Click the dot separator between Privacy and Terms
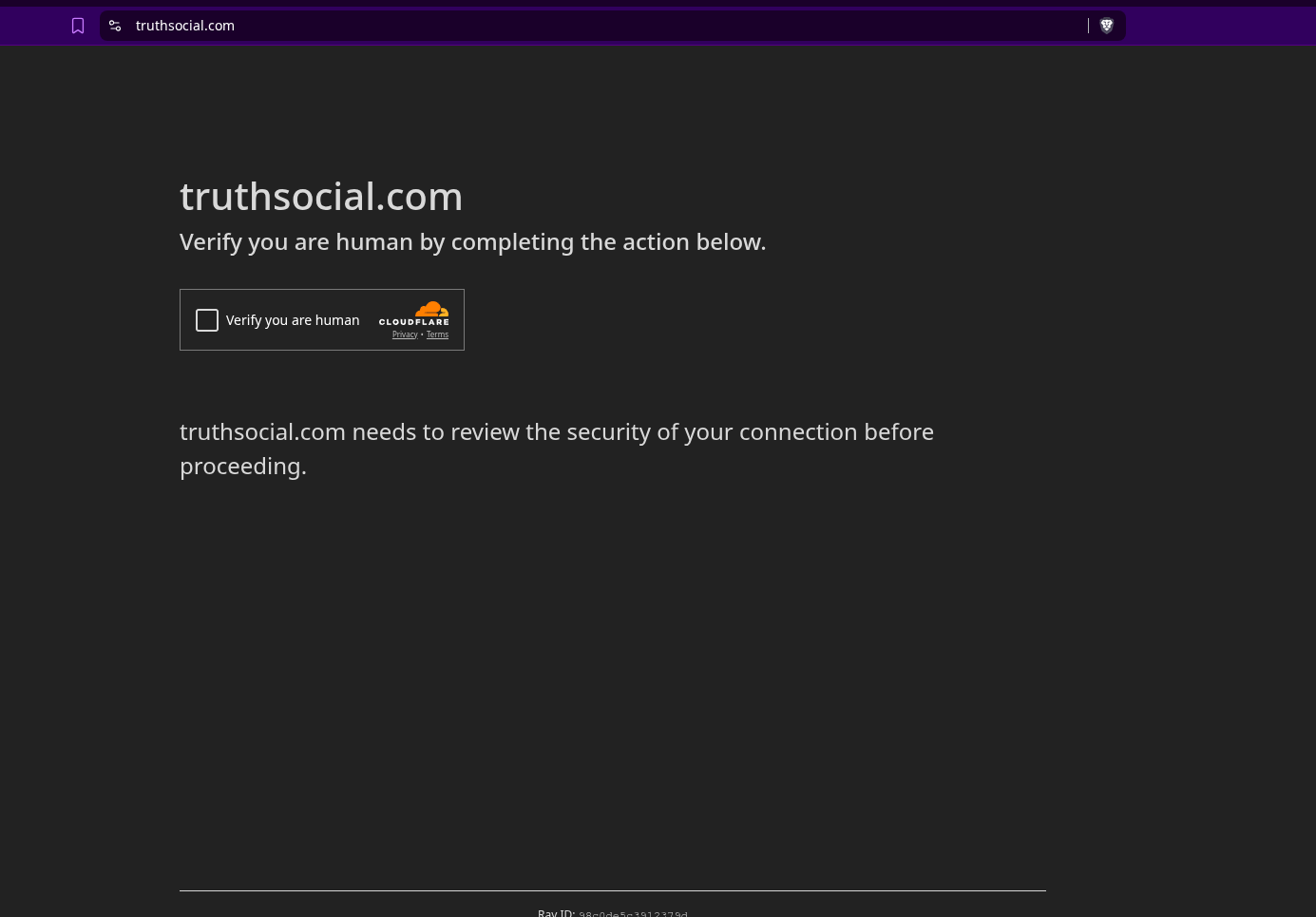This screenshot has width=1316, height=917. (x=422, y=334)
